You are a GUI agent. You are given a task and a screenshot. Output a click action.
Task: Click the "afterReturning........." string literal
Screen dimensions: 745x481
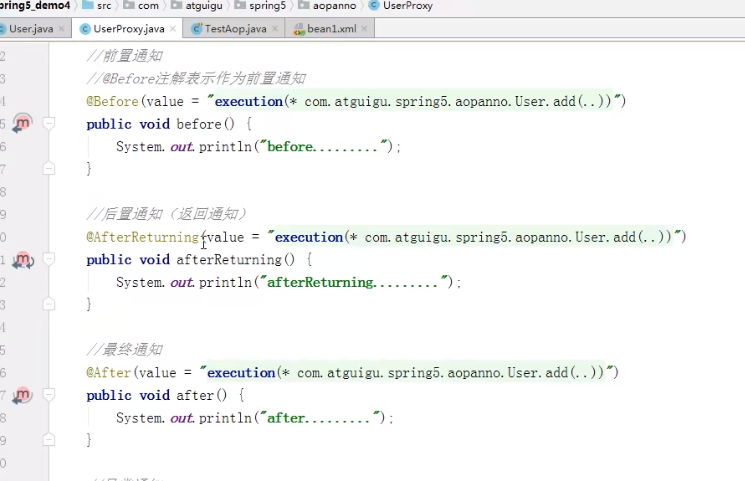point(355,282)
